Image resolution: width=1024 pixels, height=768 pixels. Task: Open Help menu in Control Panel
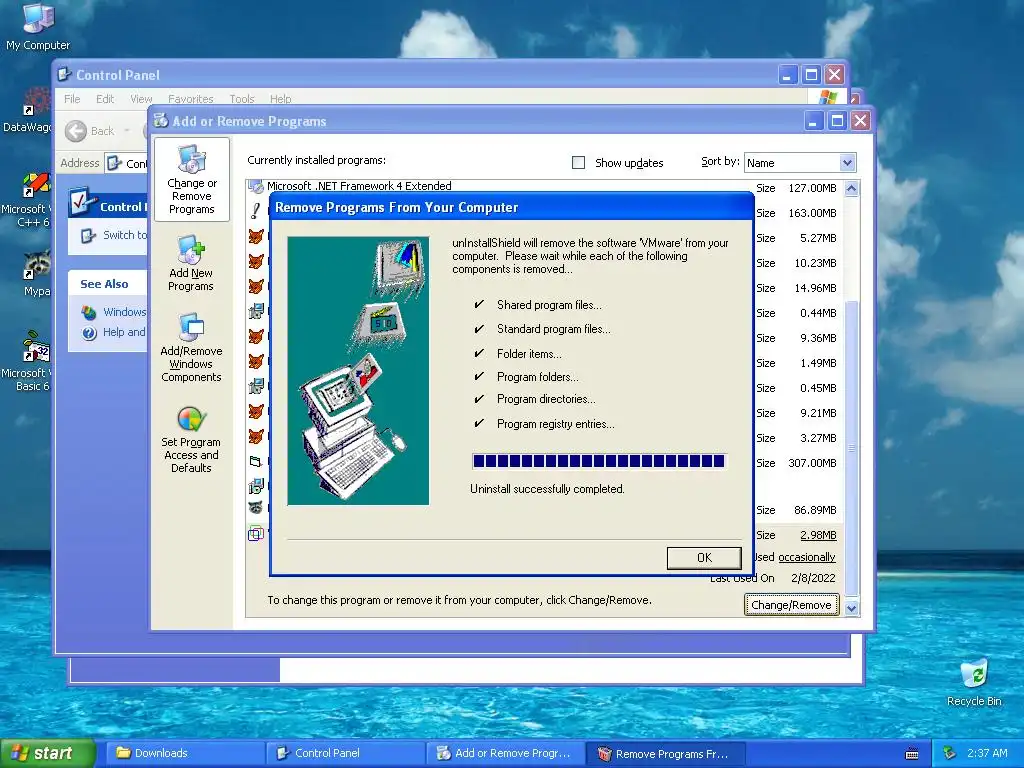click(x=280, y=99)
